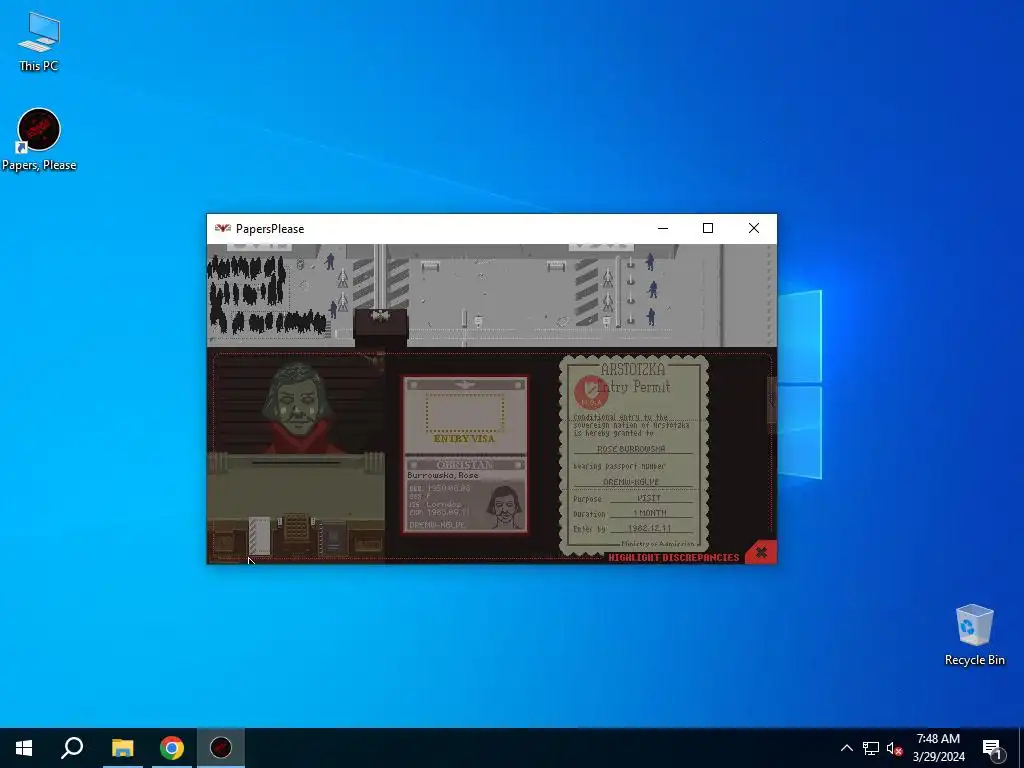Select the 1 MONTH duration value
1024x768 pixels.
point(650,513)
